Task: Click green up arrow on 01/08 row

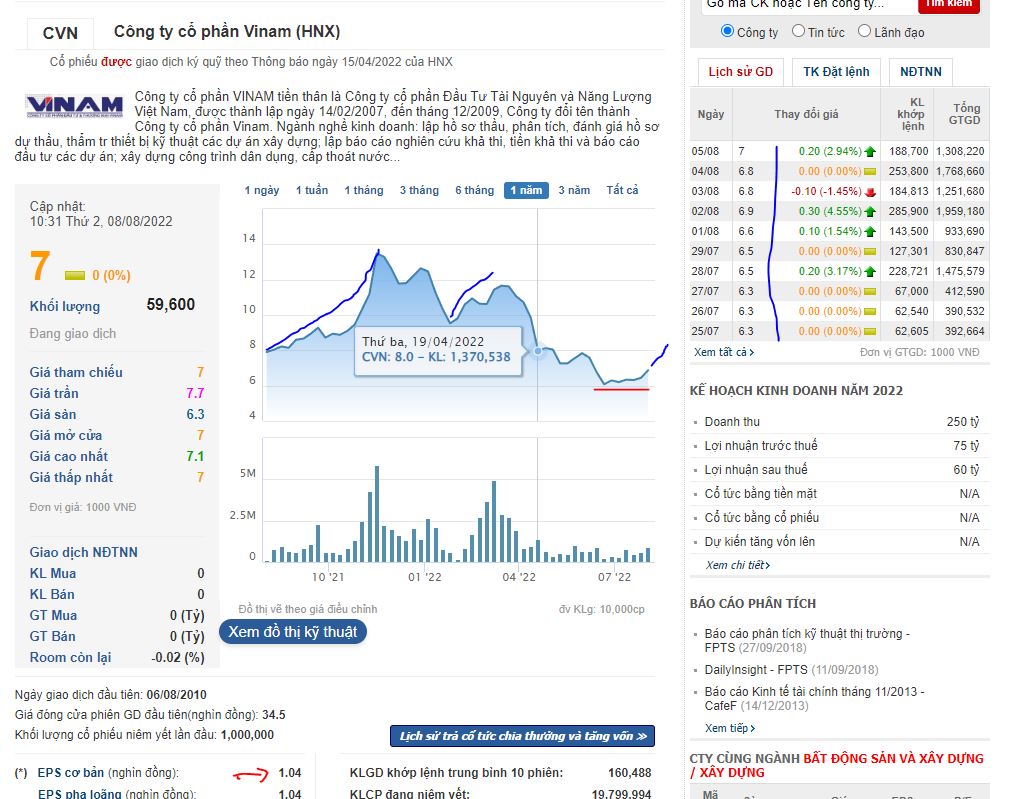Action: coord(870,232)
